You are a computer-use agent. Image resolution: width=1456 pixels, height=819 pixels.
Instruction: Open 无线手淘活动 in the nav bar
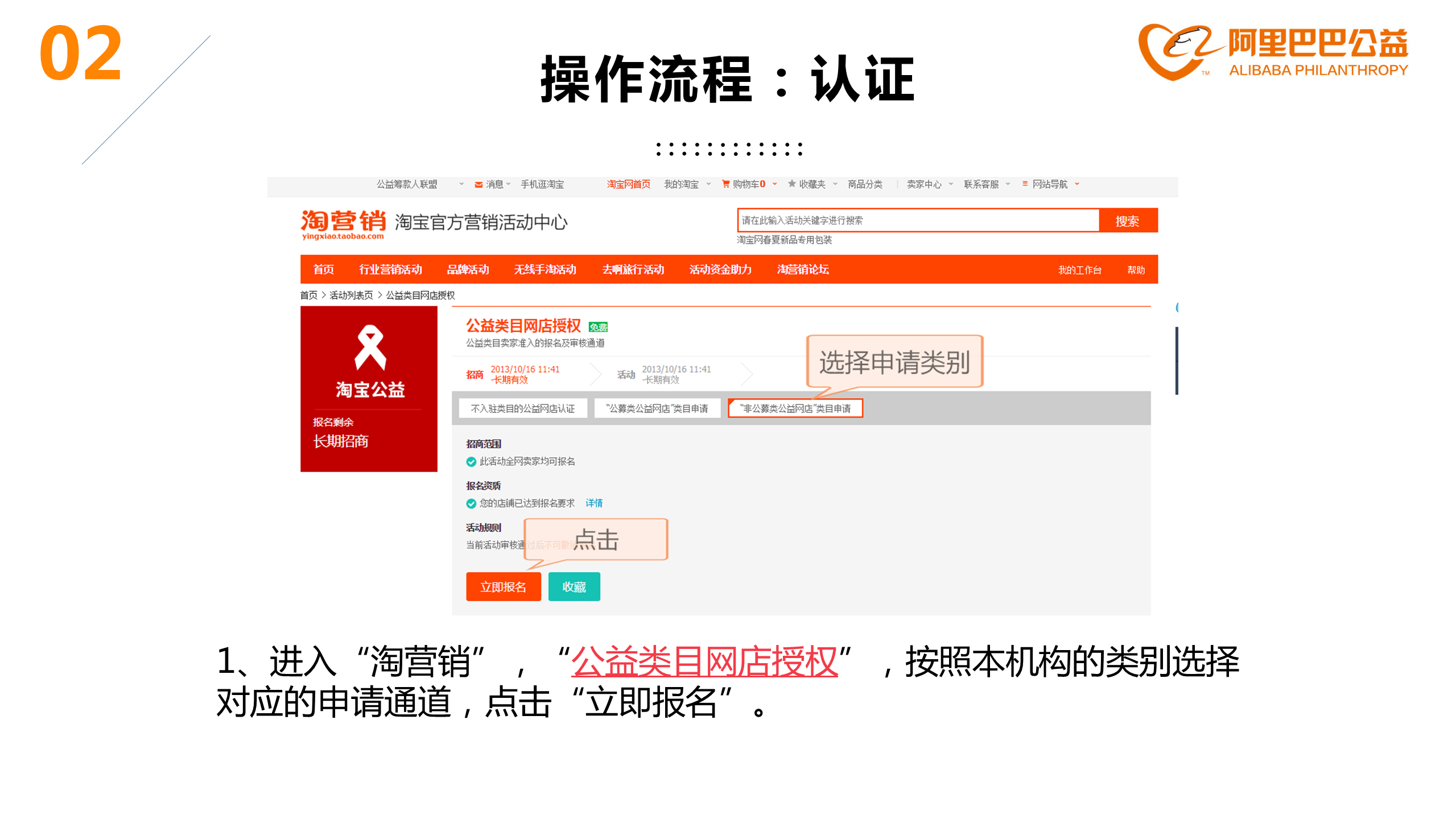[x=545, y=270]
